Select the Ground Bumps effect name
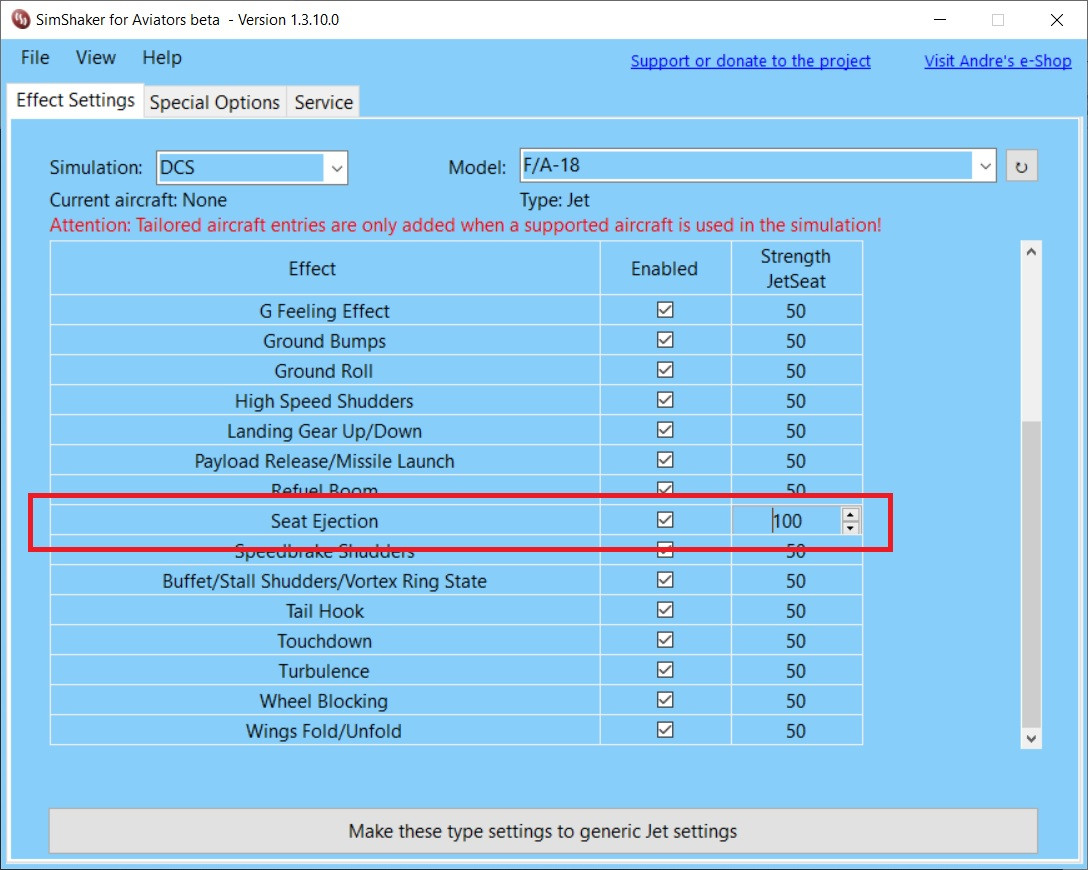The height and width of the screenshot is (870, 1088). [324, 341]
